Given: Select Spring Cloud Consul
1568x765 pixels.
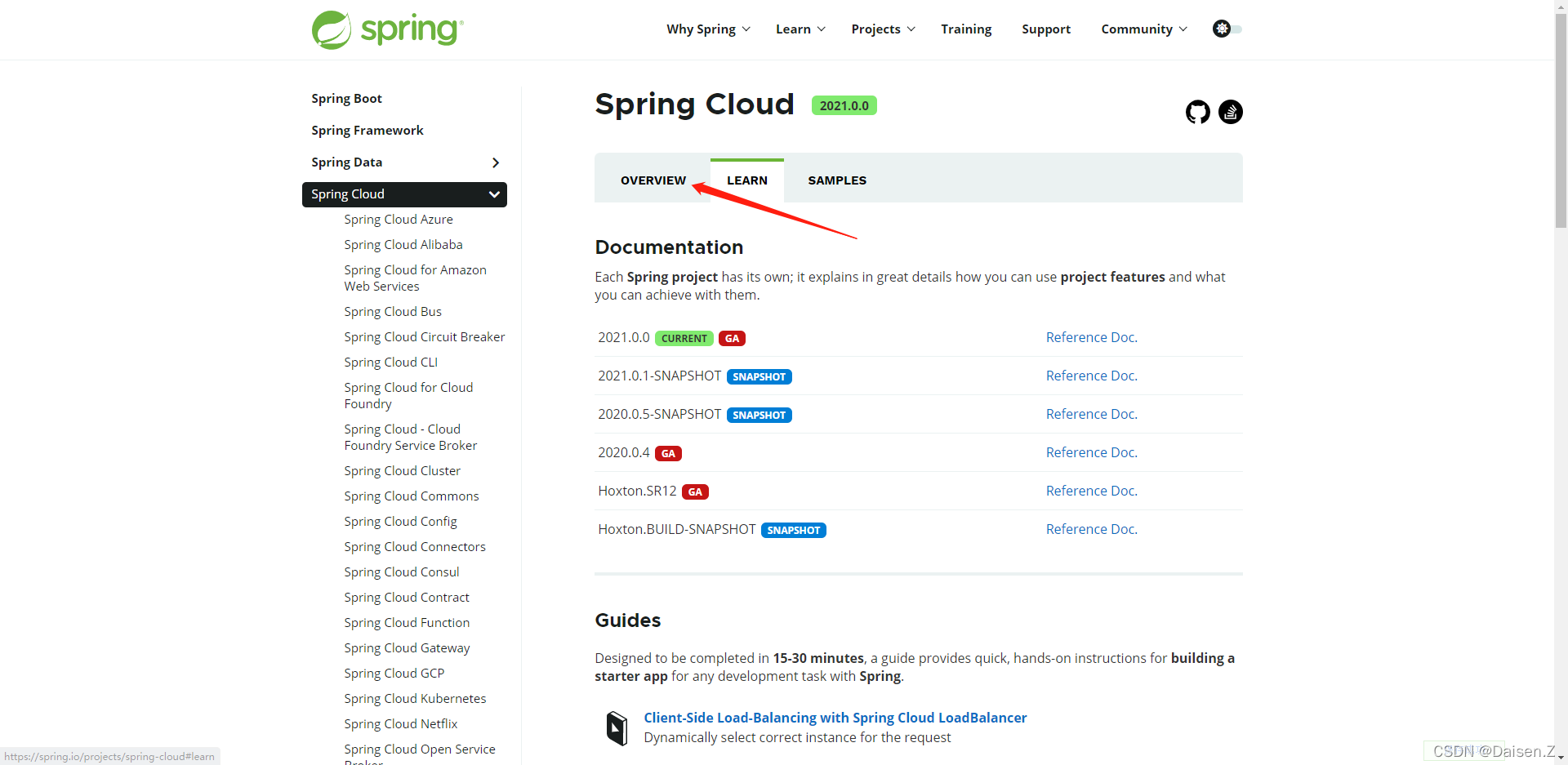Looking at the screenshot, I should tap(402, 572).
